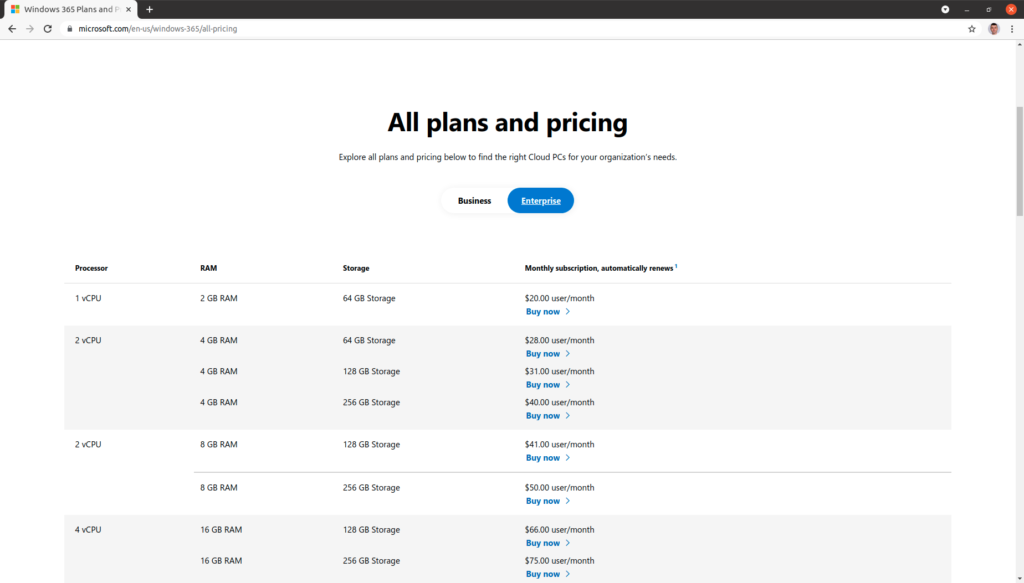The image size is (1024, 583).
Task: View site security lock info
Action: click(70, 29)
